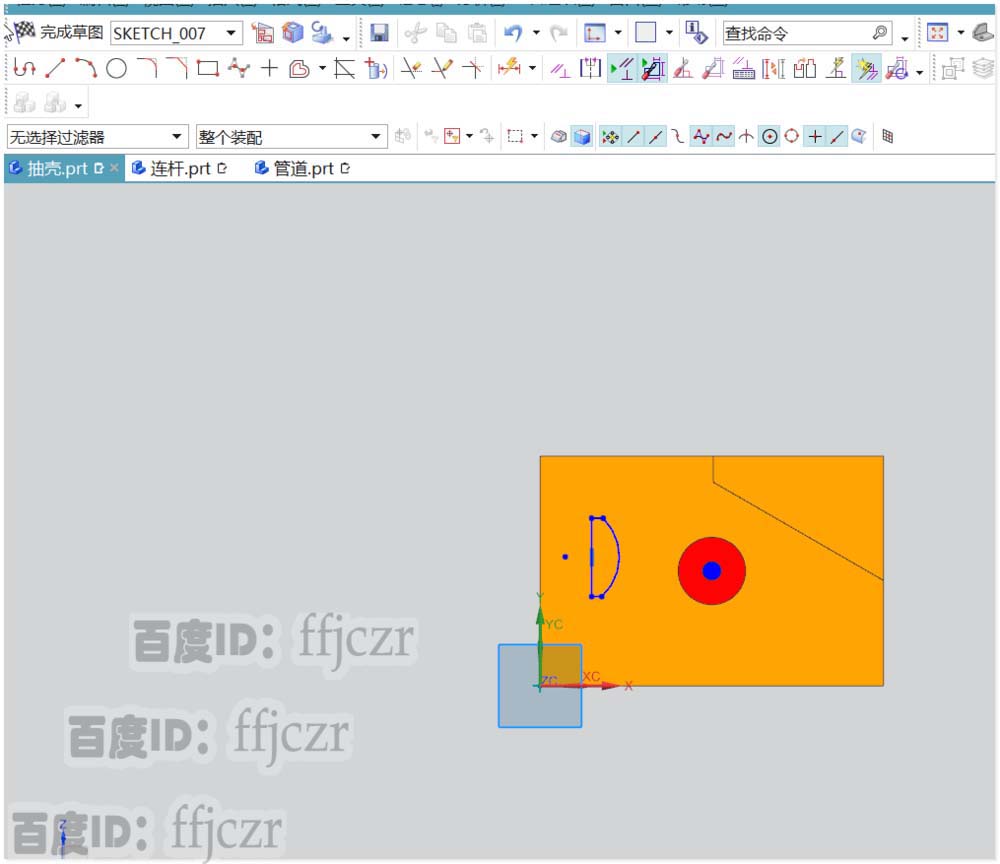1000x864 pixels.
Task: Expand the Undo history dropdown arrow
Action: click(x=536, y=33)
